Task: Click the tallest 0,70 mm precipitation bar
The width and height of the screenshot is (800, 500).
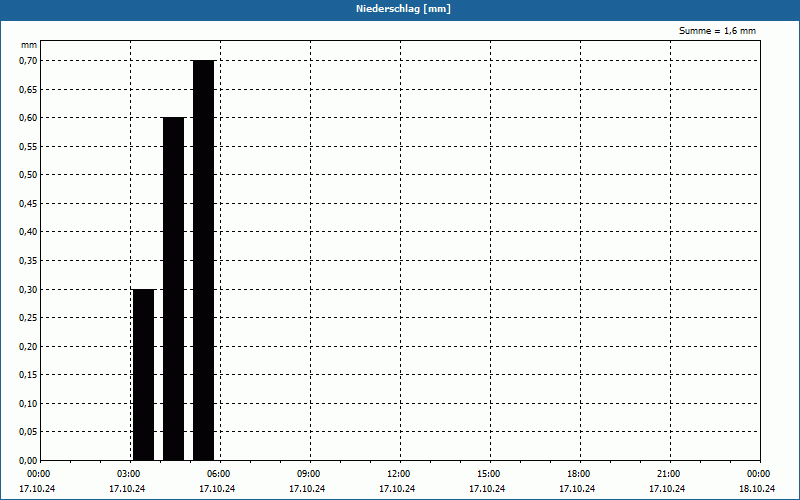Action: click(204, 261)
